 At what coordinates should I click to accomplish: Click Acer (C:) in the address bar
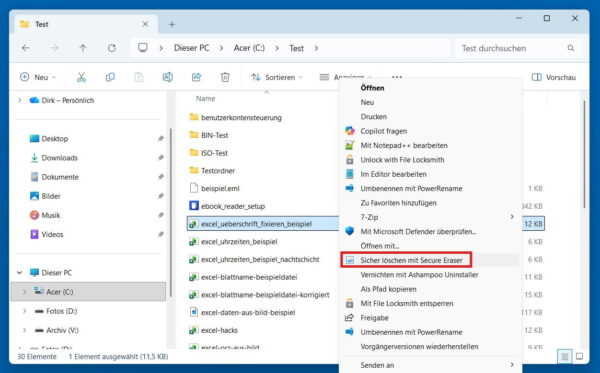point(249,48)
